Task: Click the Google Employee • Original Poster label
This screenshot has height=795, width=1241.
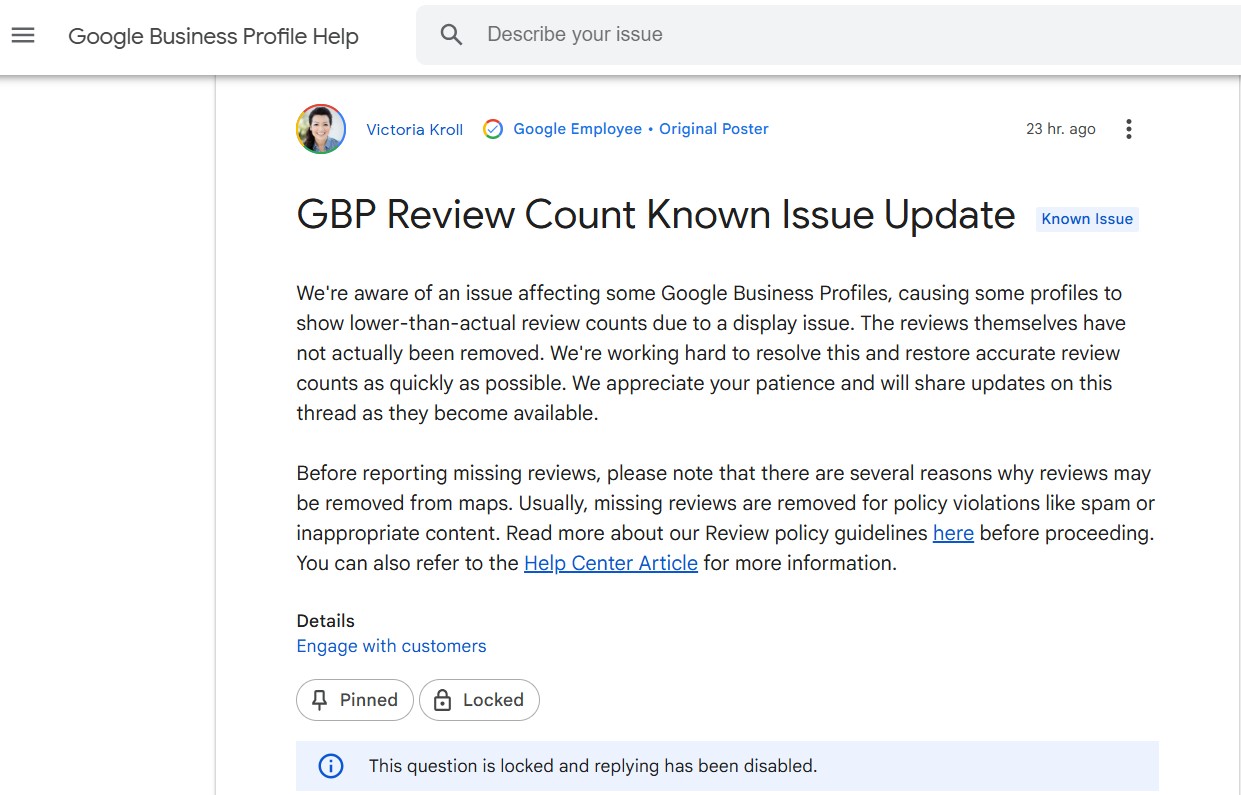Action: pos(641,129)
